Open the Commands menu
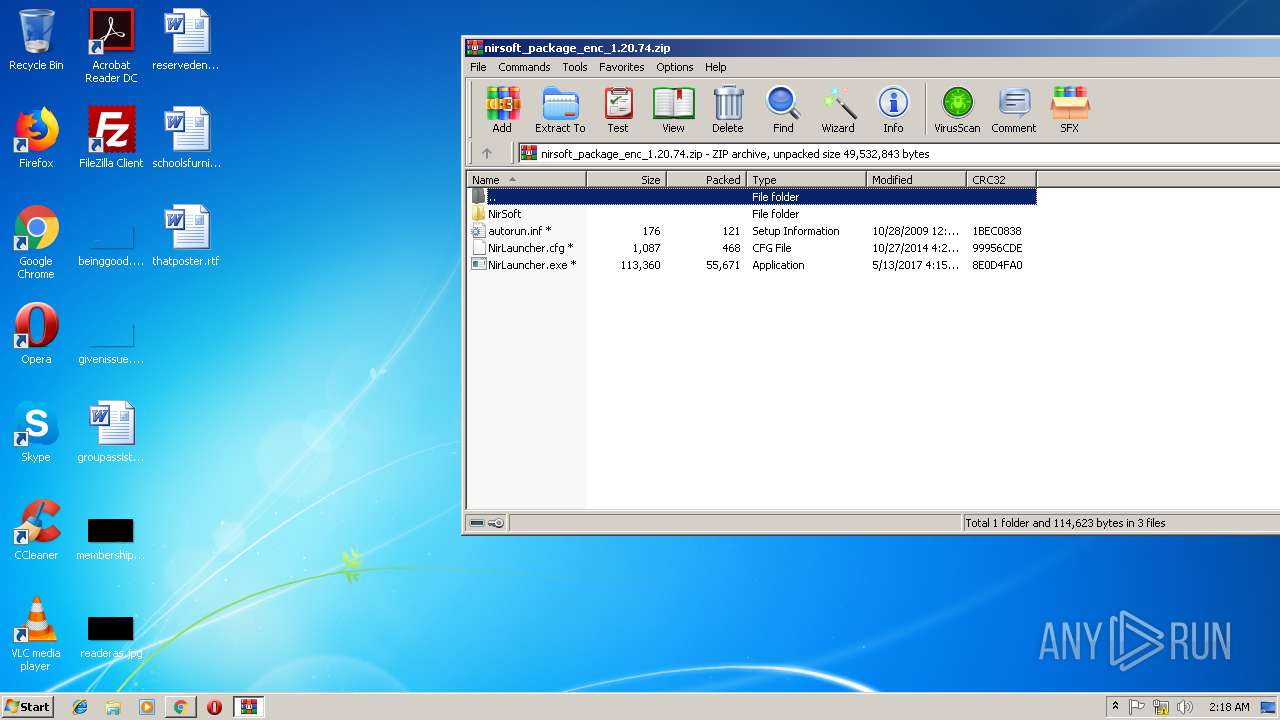This screenshot has height=720, width=1280. (524, 67)
